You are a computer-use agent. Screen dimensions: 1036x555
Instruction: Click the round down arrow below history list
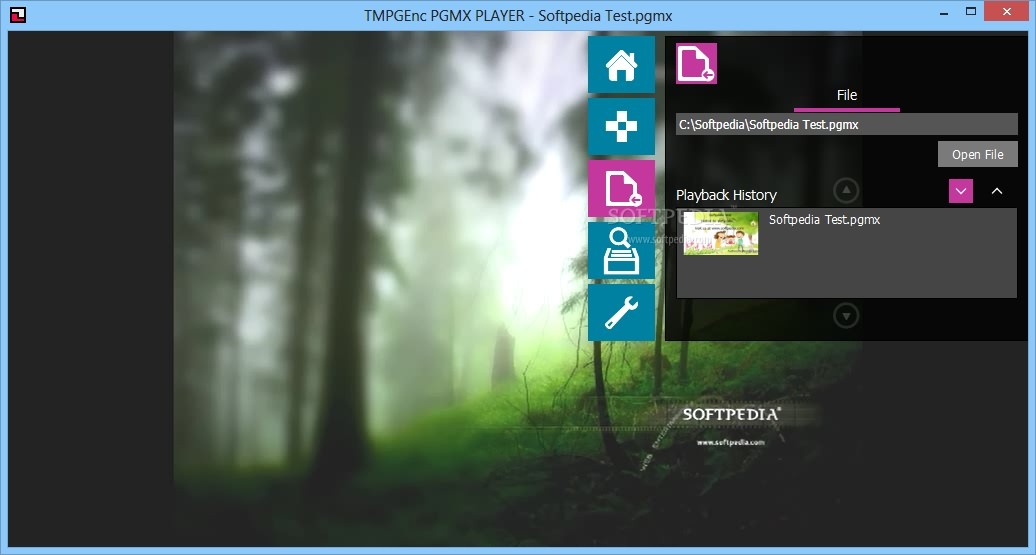coord(846,316)
